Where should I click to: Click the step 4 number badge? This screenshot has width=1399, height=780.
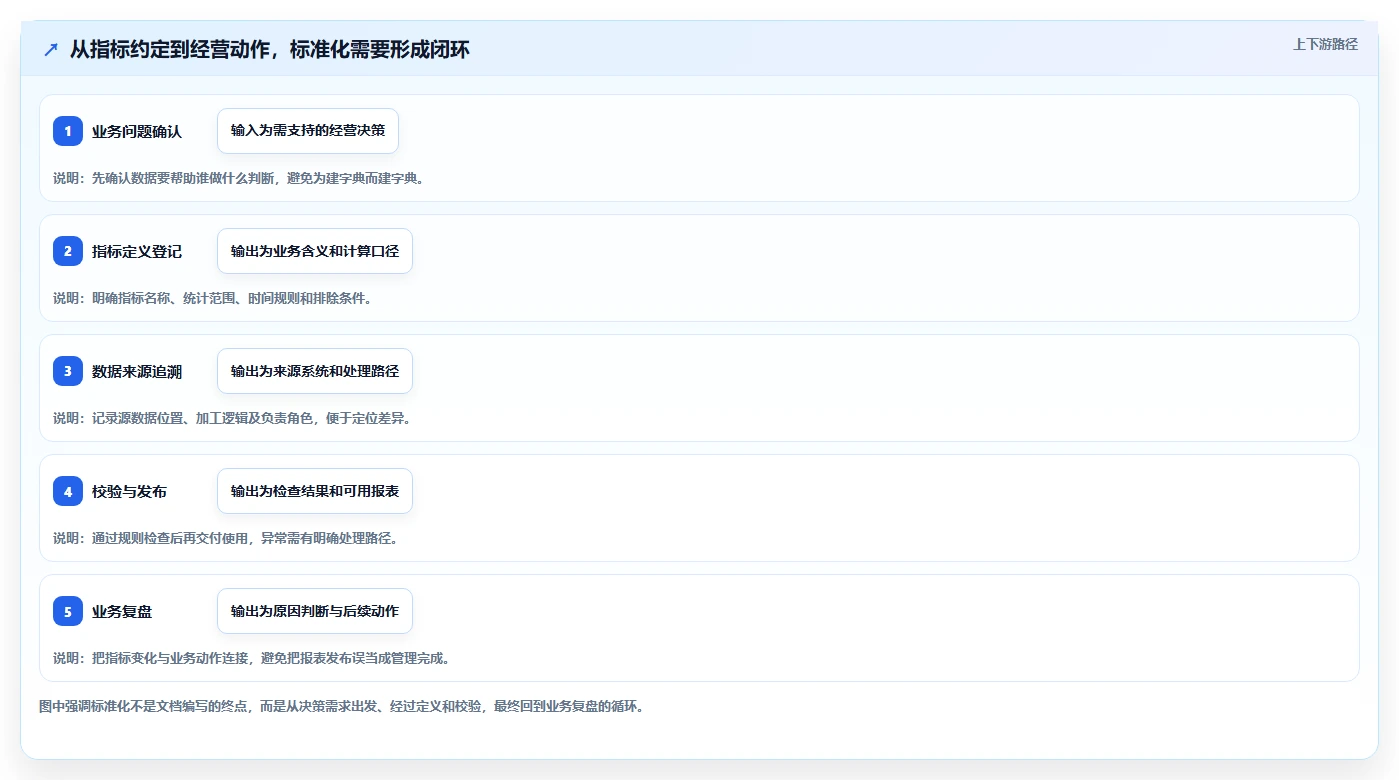click(68, 491)
